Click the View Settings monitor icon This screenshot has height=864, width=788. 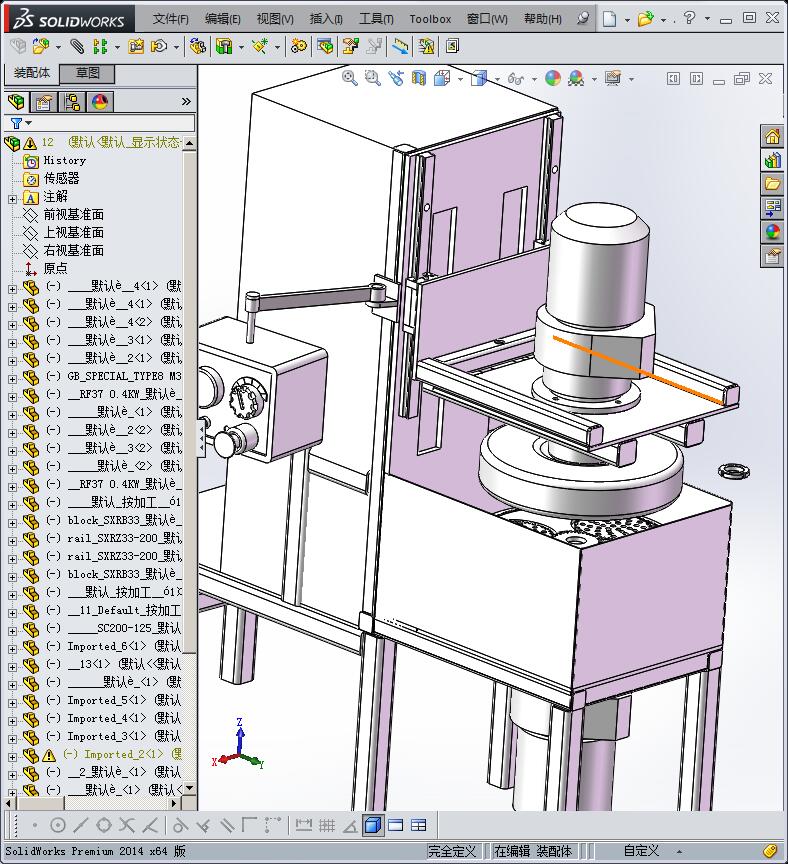click(613, 78)
